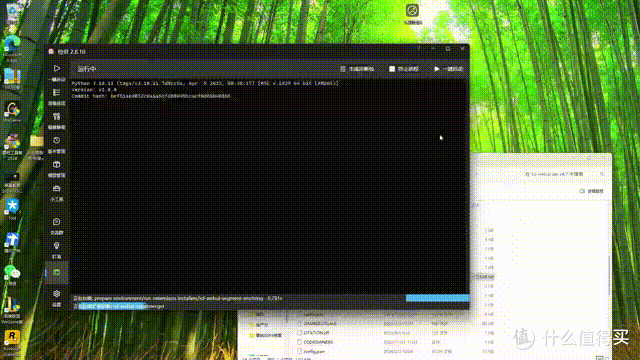
Task: Select the highlighted console sidebar icon
Action: click(x=57, y=272)
